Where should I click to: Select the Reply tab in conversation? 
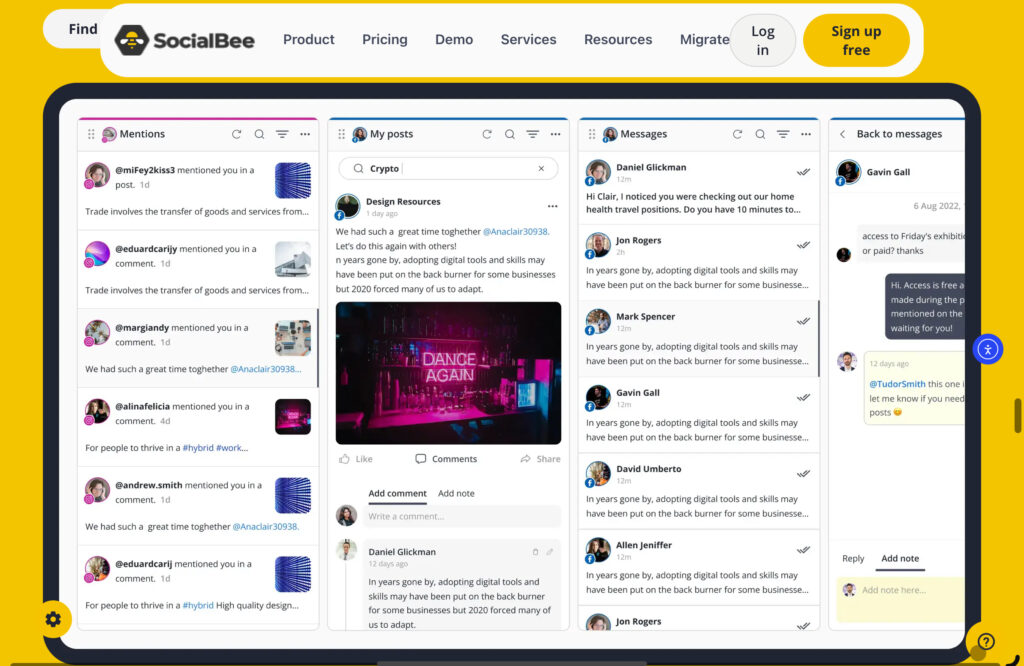click(x=853, y=559)
